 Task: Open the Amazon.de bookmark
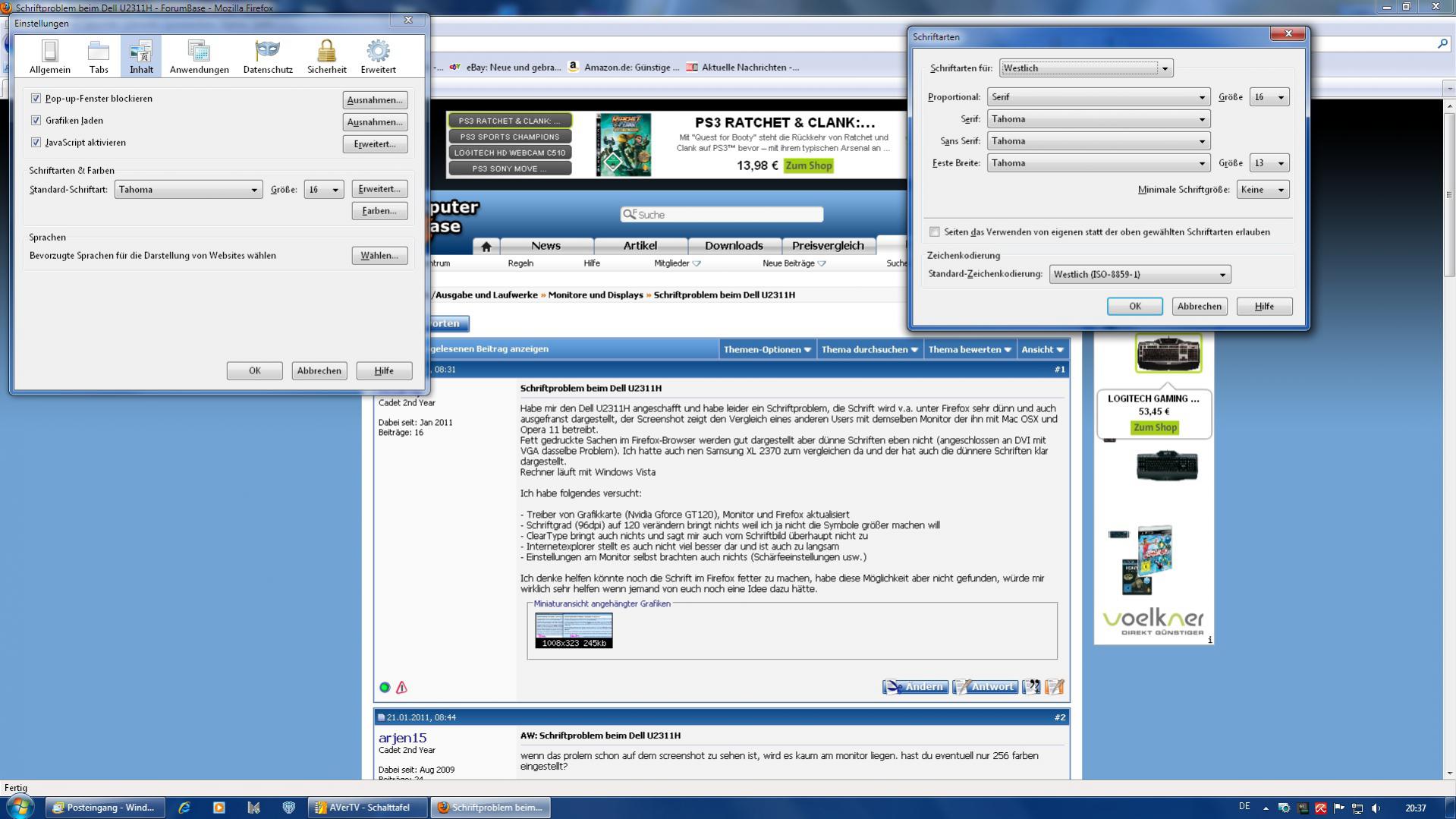point(624,67)
